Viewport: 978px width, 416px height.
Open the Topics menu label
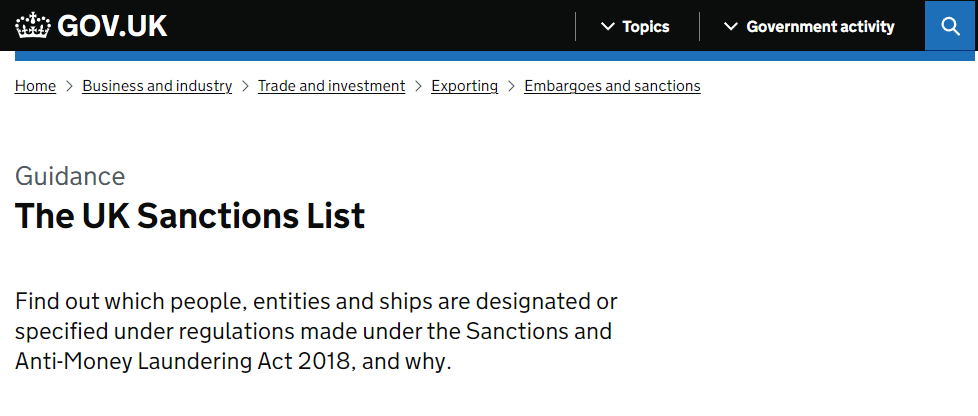tap(645, 27)
